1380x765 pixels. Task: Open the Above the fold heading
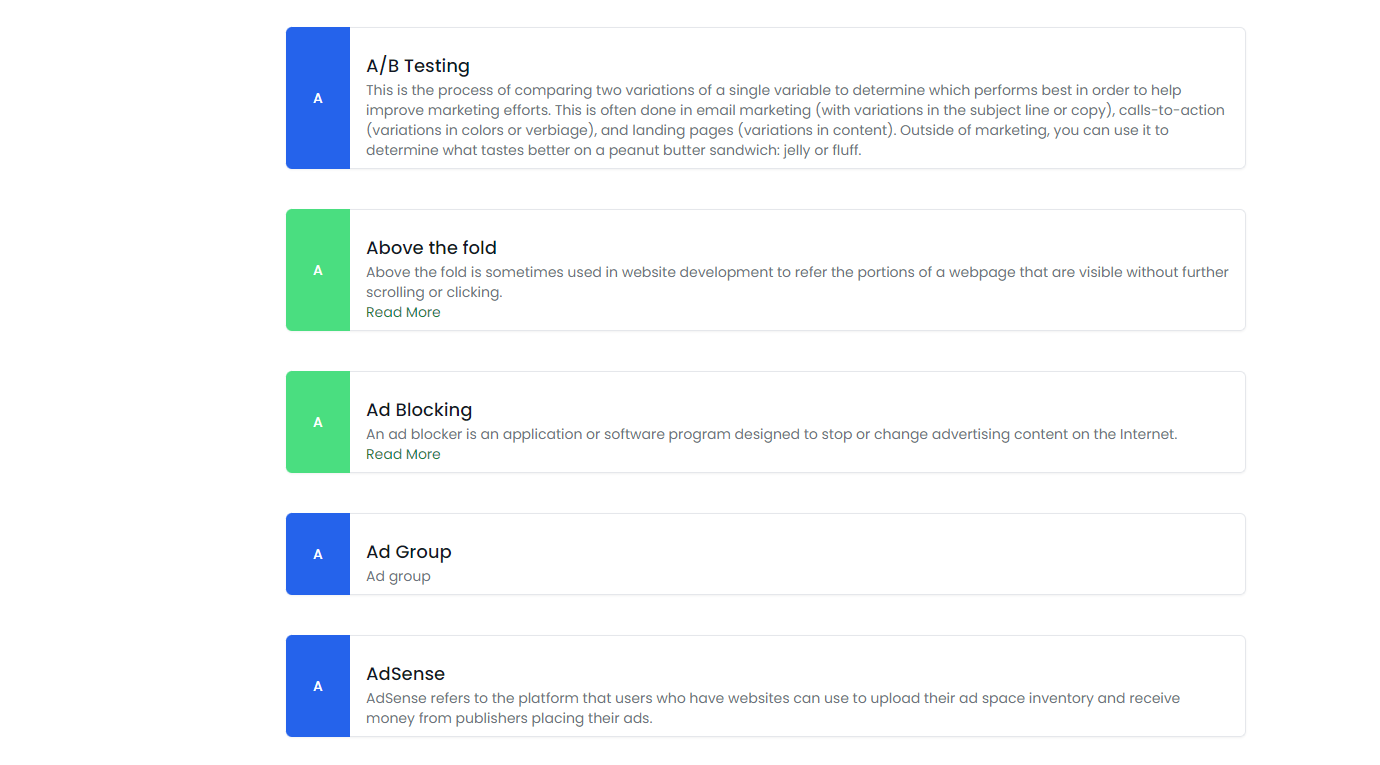431,248
